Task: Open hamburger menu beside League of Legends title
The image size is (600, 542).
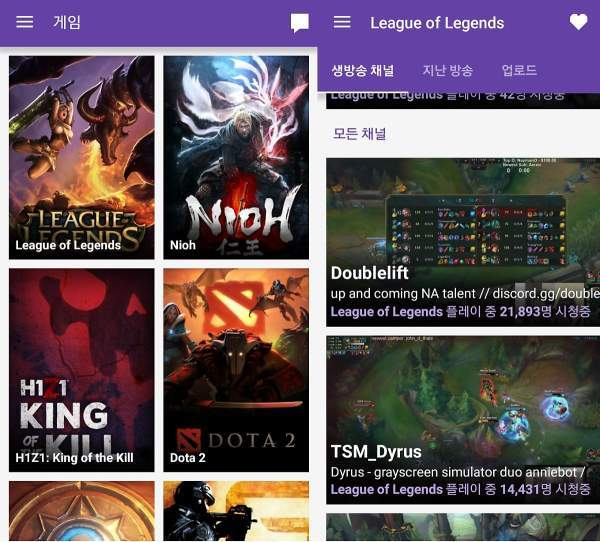Action: coord(342,22)
